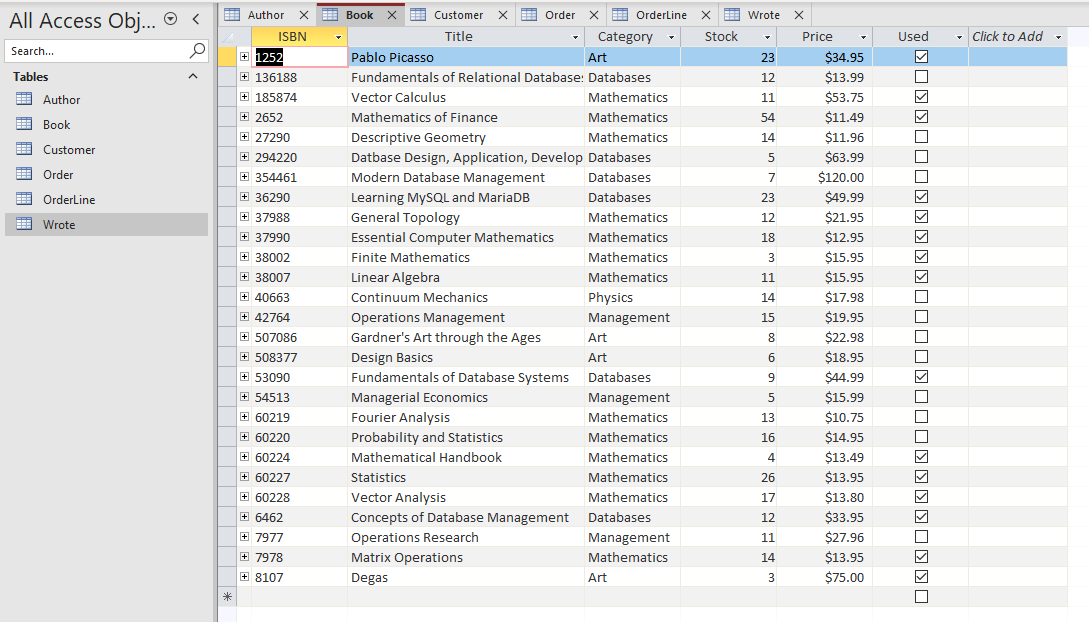Image resolution: width=1089 pixels, height=622 pixels.
Task: Open the Price column header dropdown
Action: pyautogui.click(x=862, y=36)
